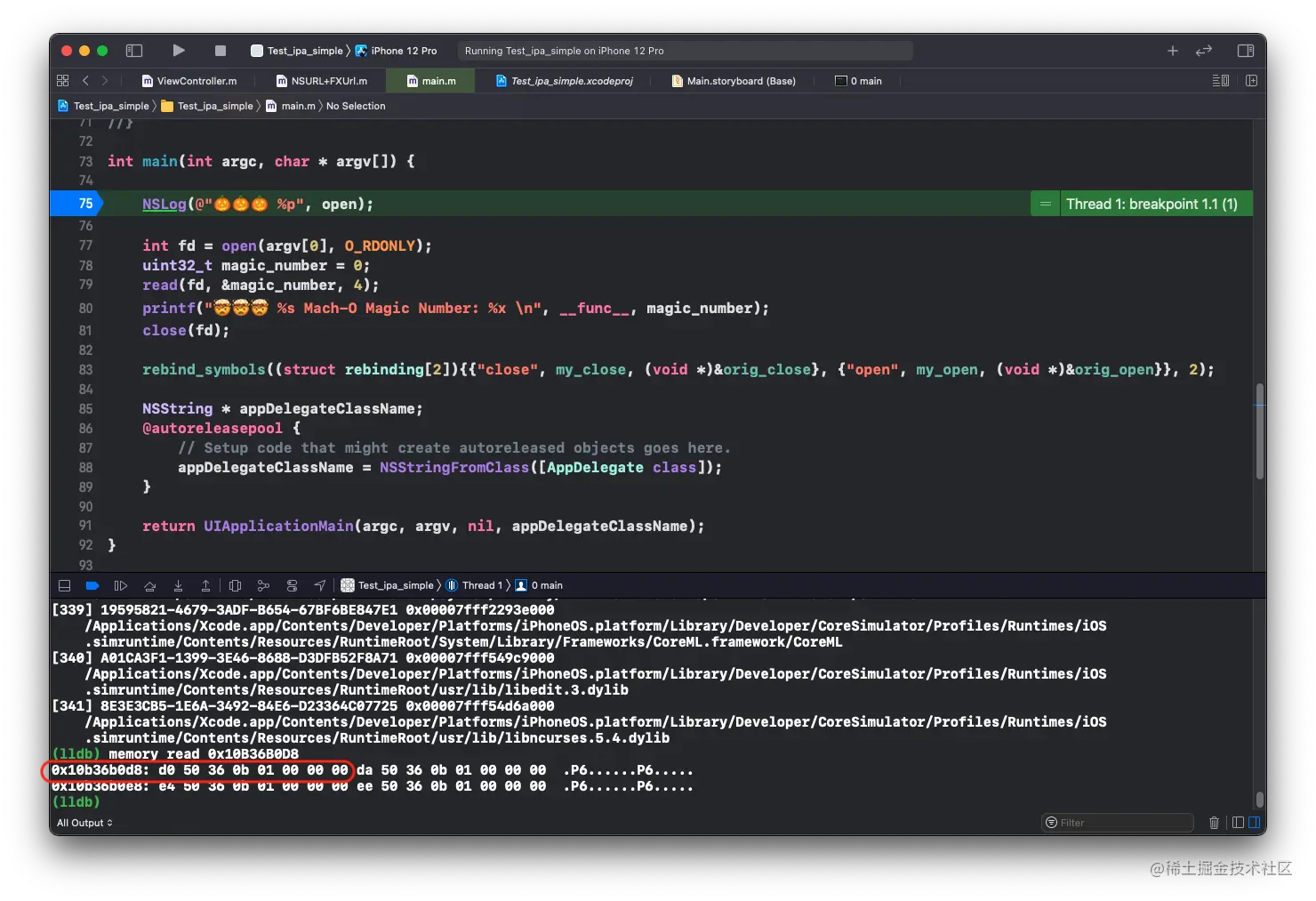
Task: Click Test_ipa_simple project in the jump bar
Action: (x=103, y=106)
